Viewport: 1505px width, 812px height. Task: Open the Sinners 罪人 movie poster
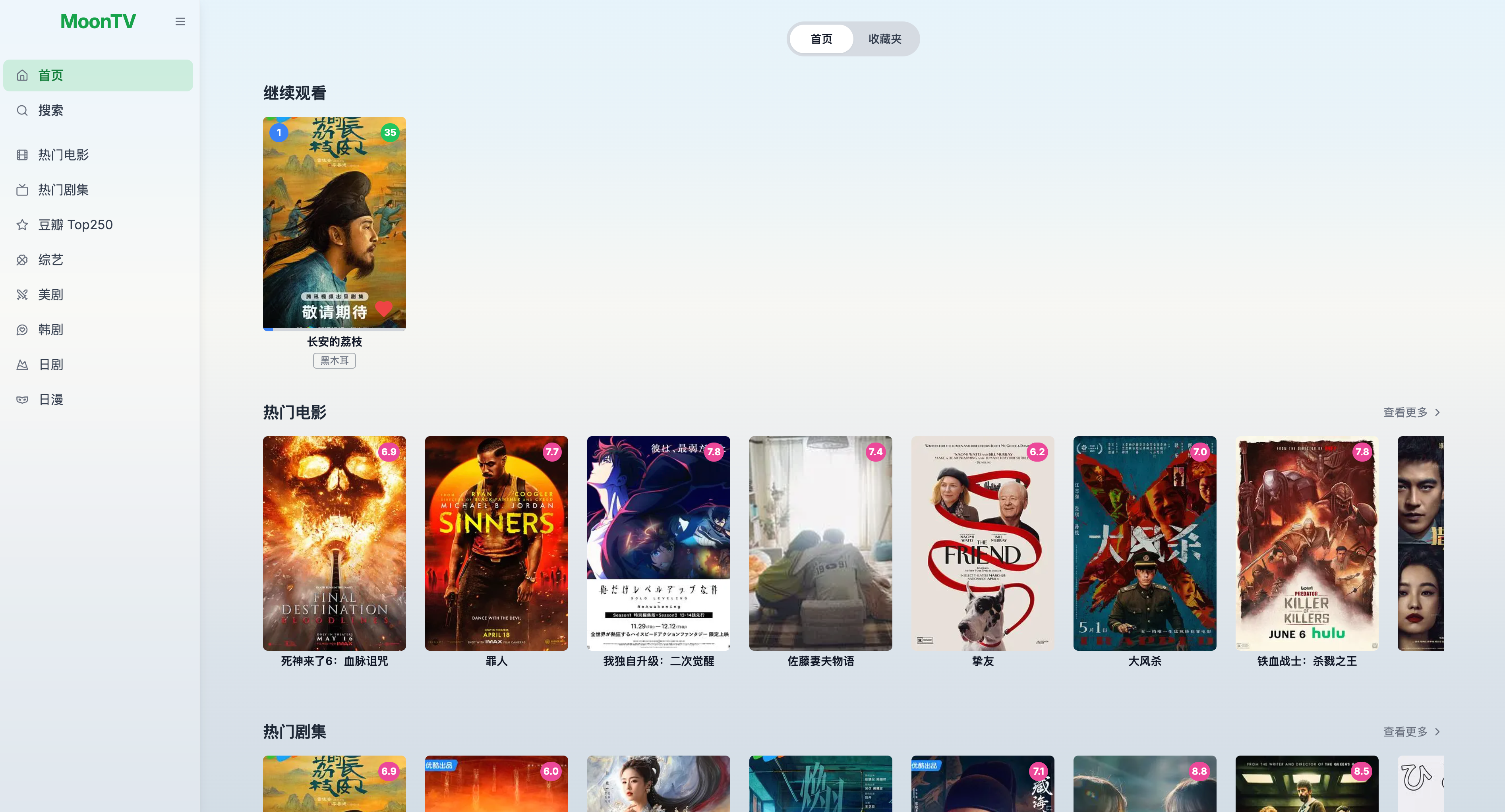(x=496, y=543)
